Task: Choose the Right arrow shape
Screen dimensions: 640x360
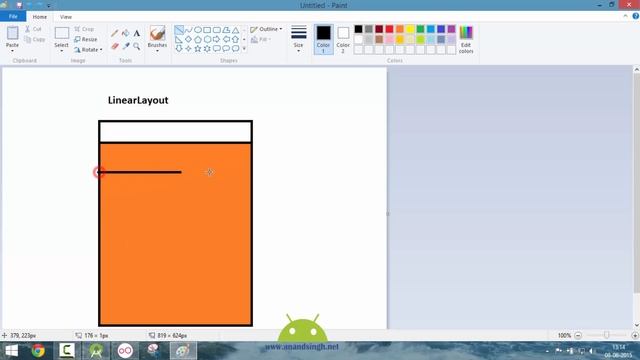Action: click(x=217, y=39)
